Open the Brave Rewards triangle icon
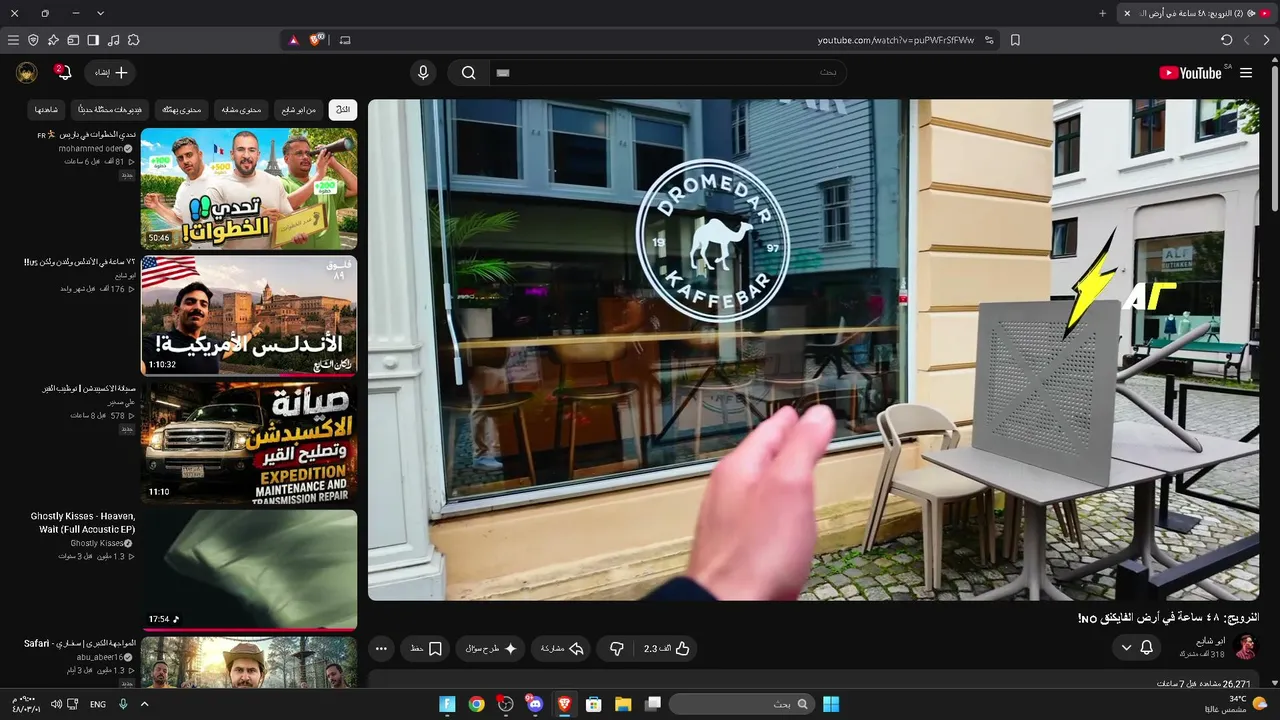 (294, 40)
